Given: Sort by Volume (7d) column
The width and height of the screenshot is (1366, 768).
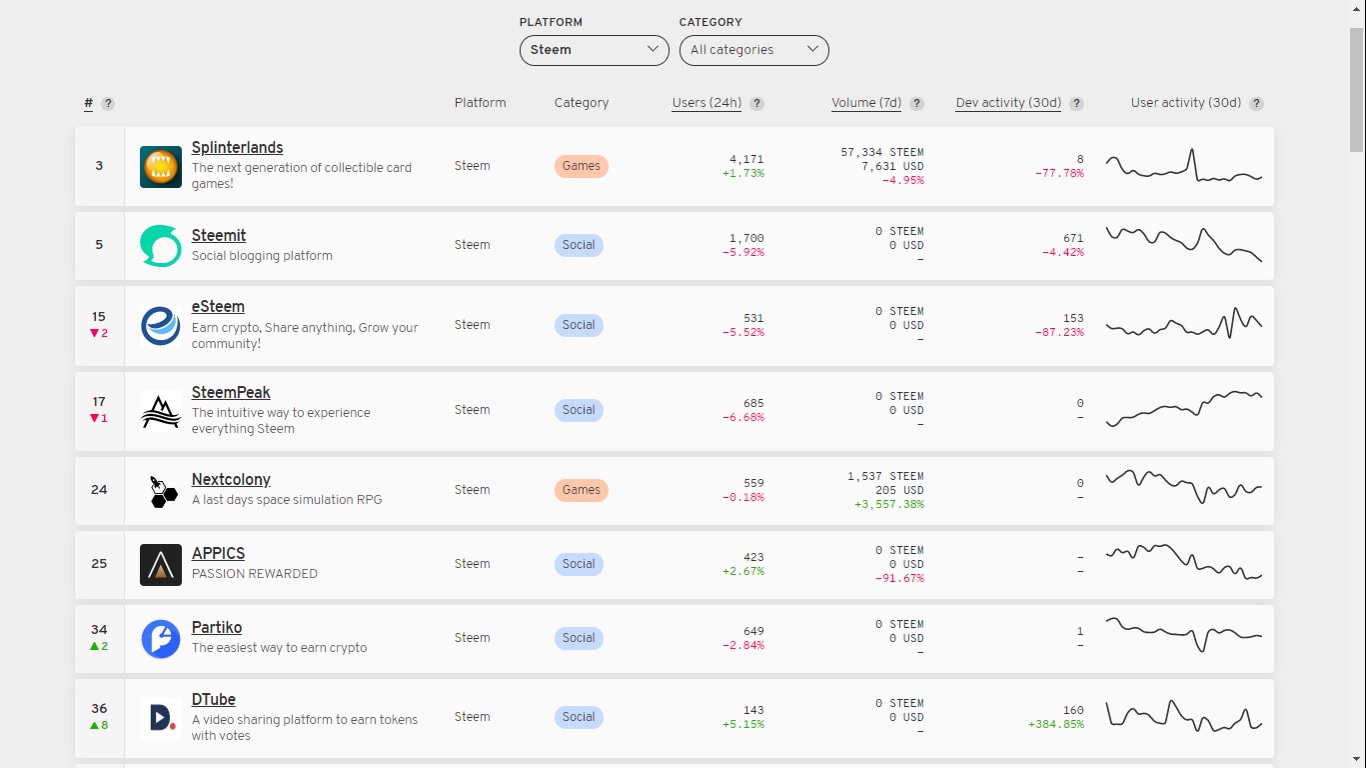Looking at the screenshot, I should (867, 103).
